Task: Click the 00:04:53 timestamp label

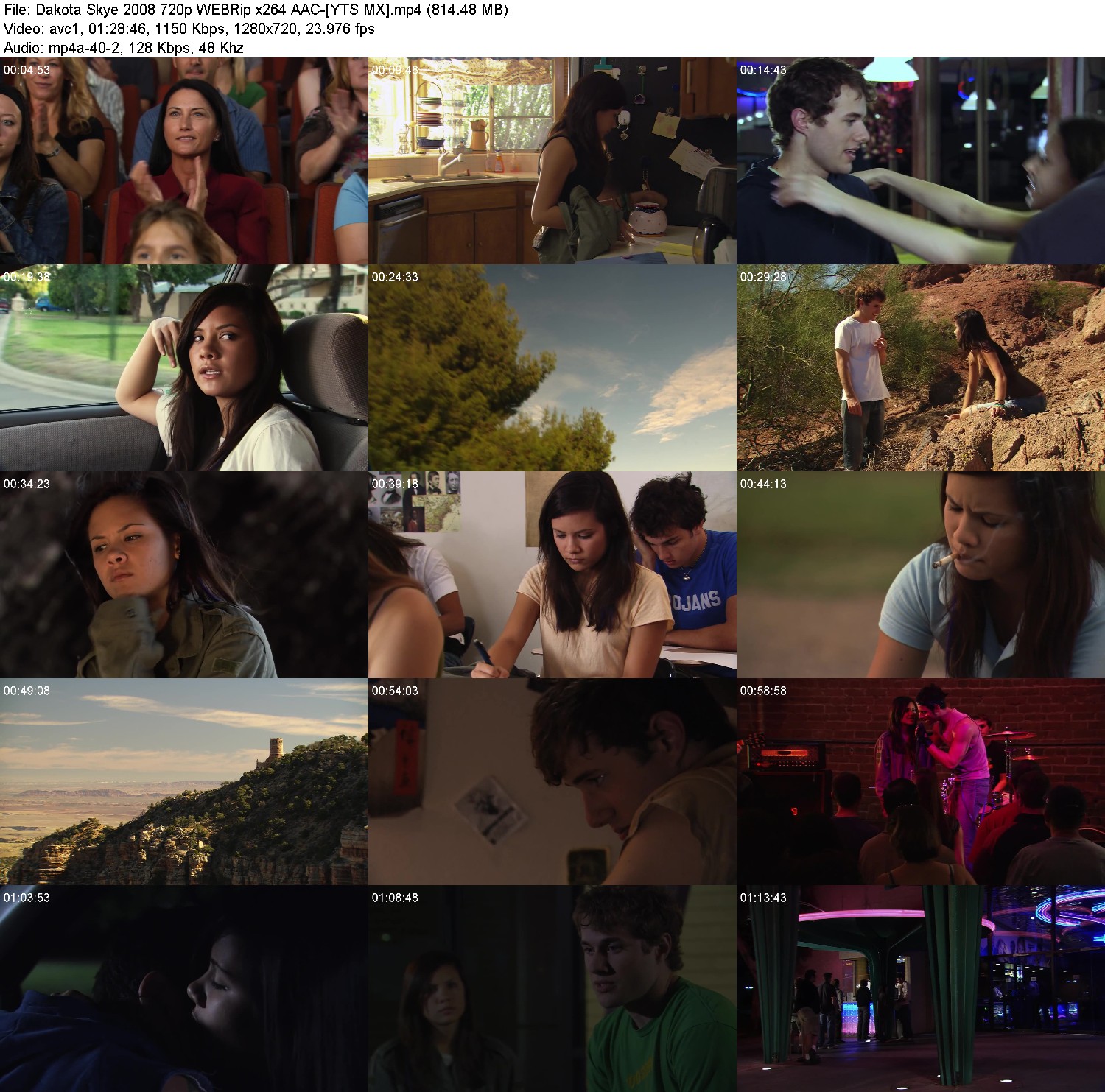Action: pyautogui.click(x=27, y=70)
